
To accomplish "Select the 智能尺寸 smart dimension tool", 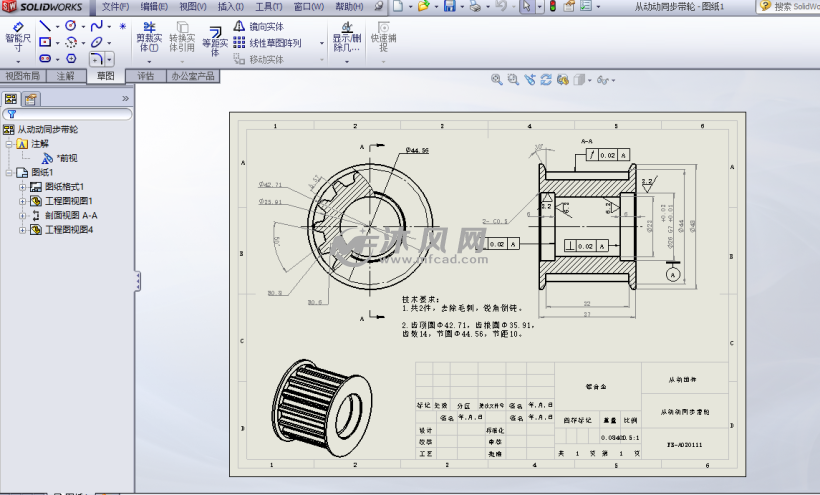I will 18,37.
